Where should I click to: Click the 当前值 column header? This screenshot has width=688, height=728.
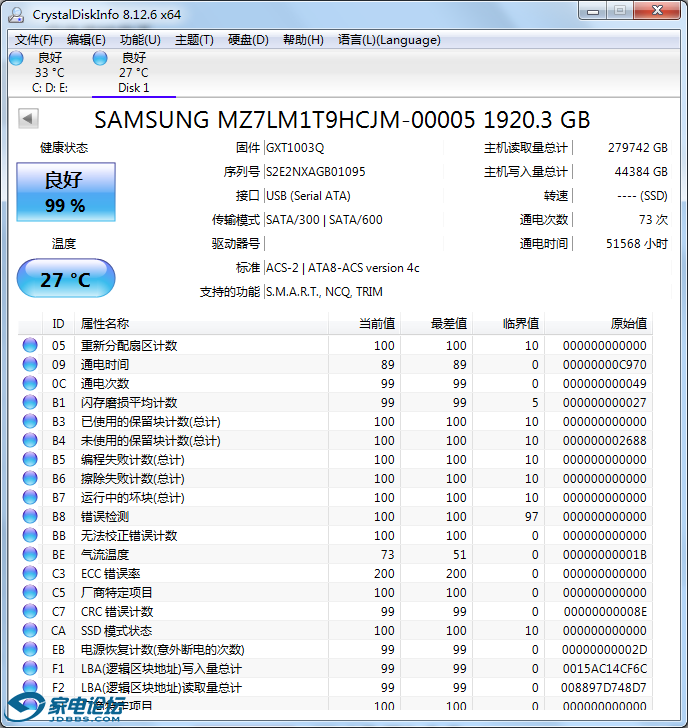[x=364, y=324]
